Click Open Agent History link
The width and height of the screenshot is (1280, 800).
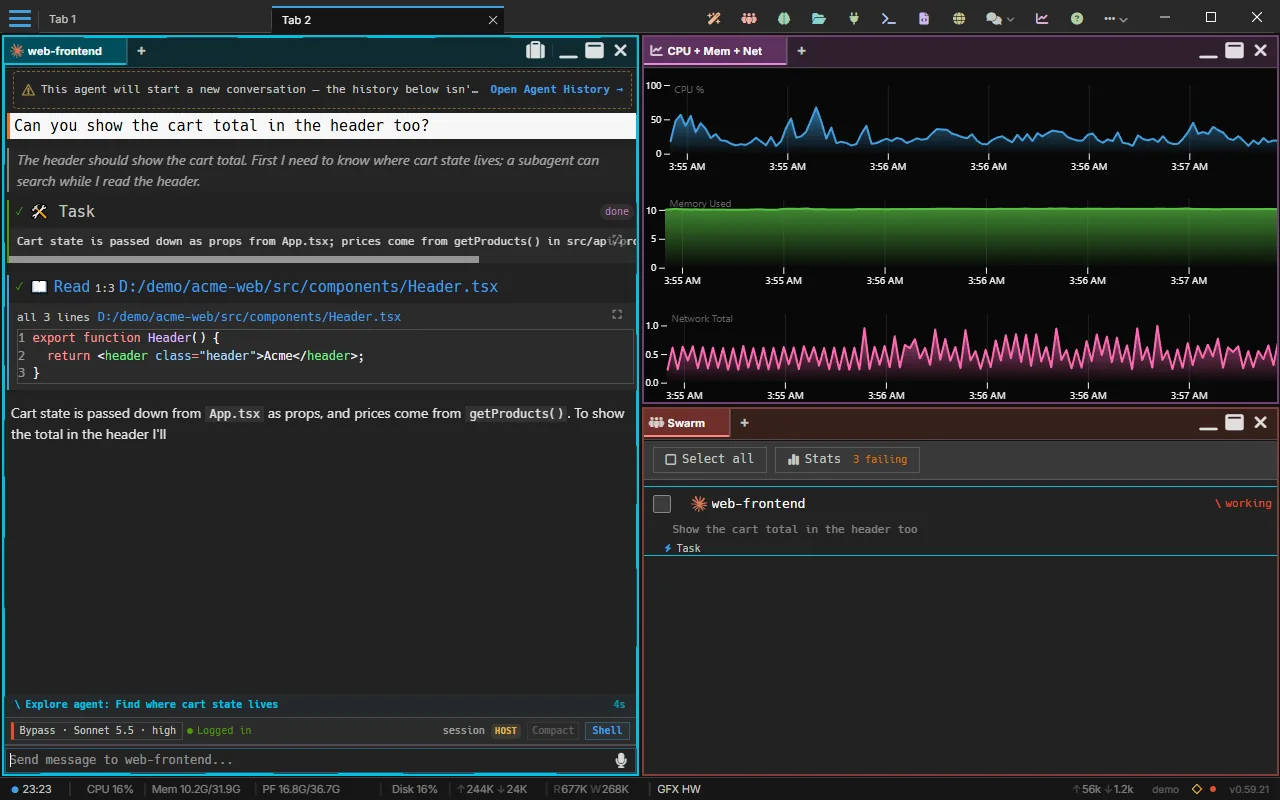click(x=556, y=89)
